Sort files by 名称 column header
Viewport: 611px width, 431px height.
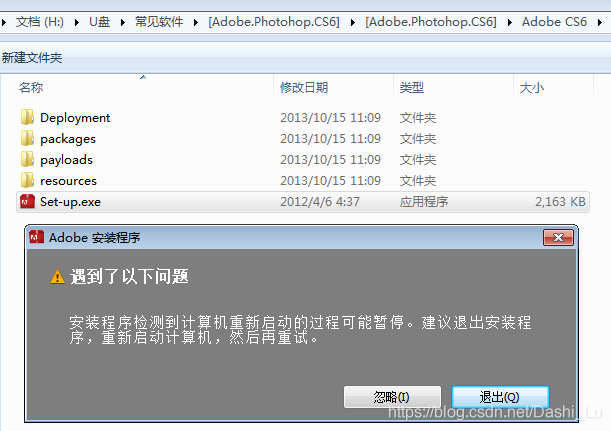32,88
